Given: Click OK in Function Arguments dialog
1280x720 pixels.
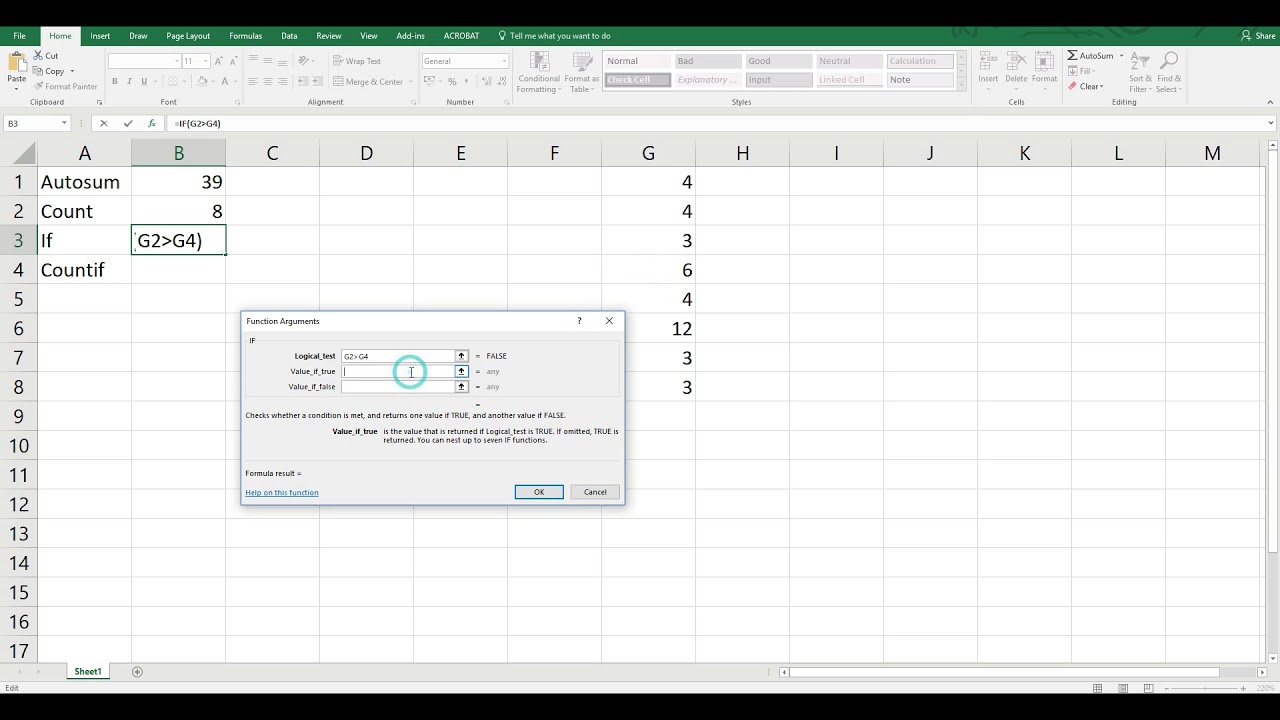Looking at the screenshot, I should coord(539,492).
